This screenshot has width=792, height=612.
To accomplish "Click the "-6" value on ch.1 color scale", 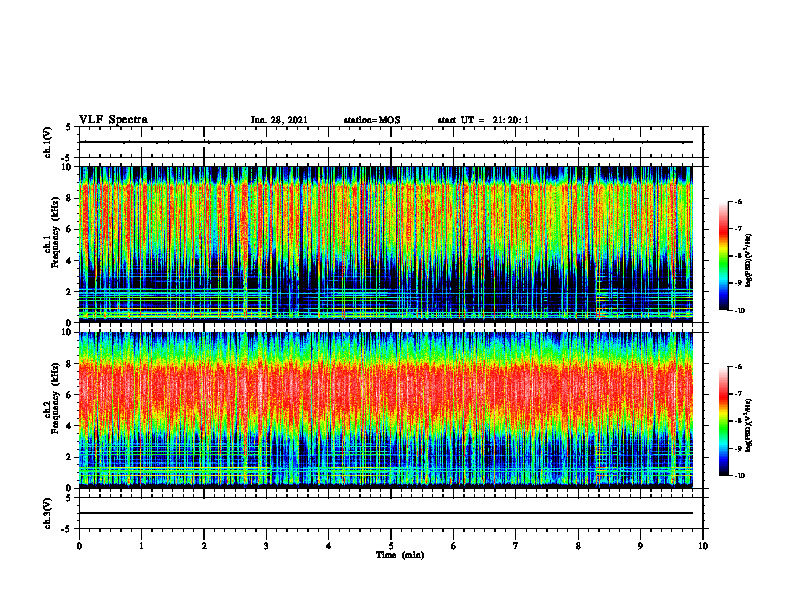I will click(x=738, y=201).
